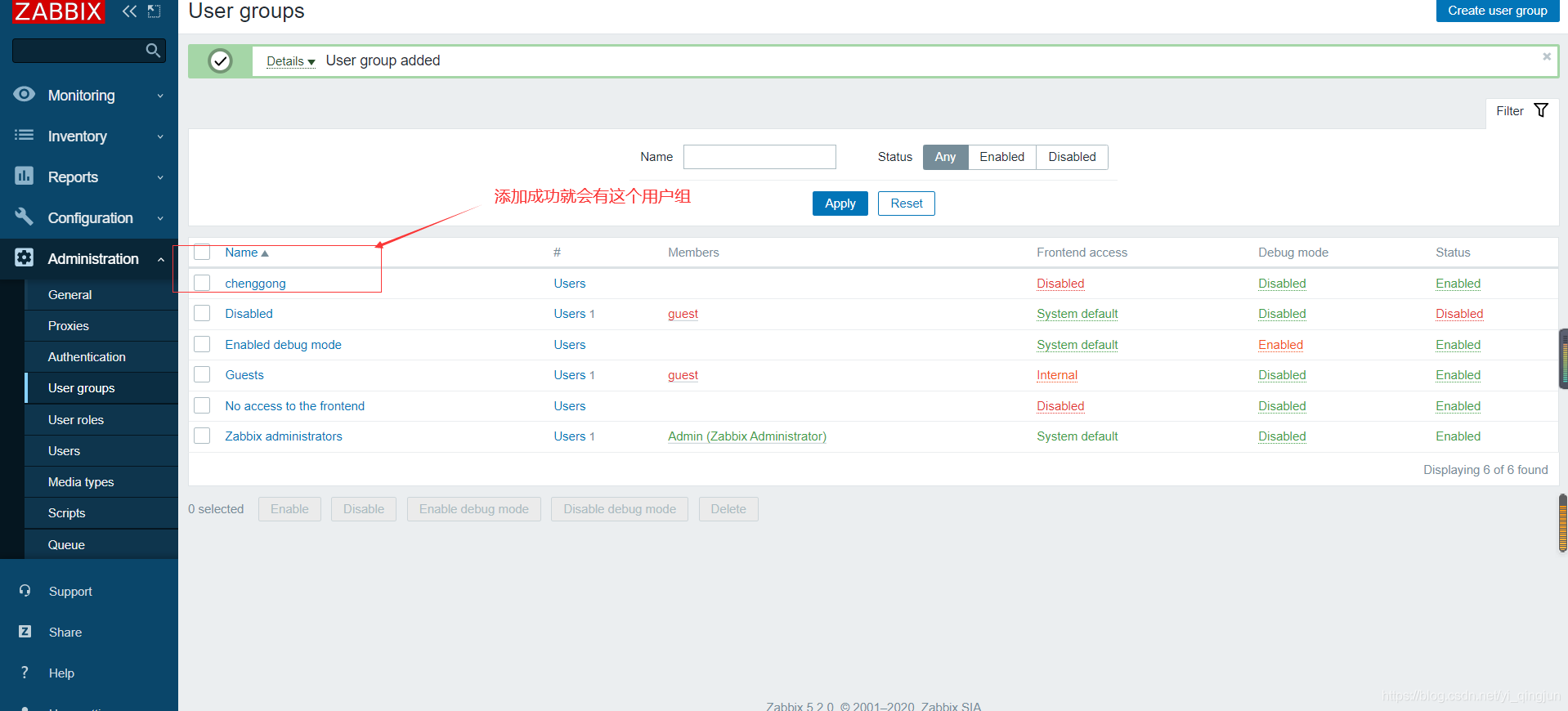The width and height of the screenshot is (1568, 711).
Task: Close the success message with X
Action: (1547, 56)
